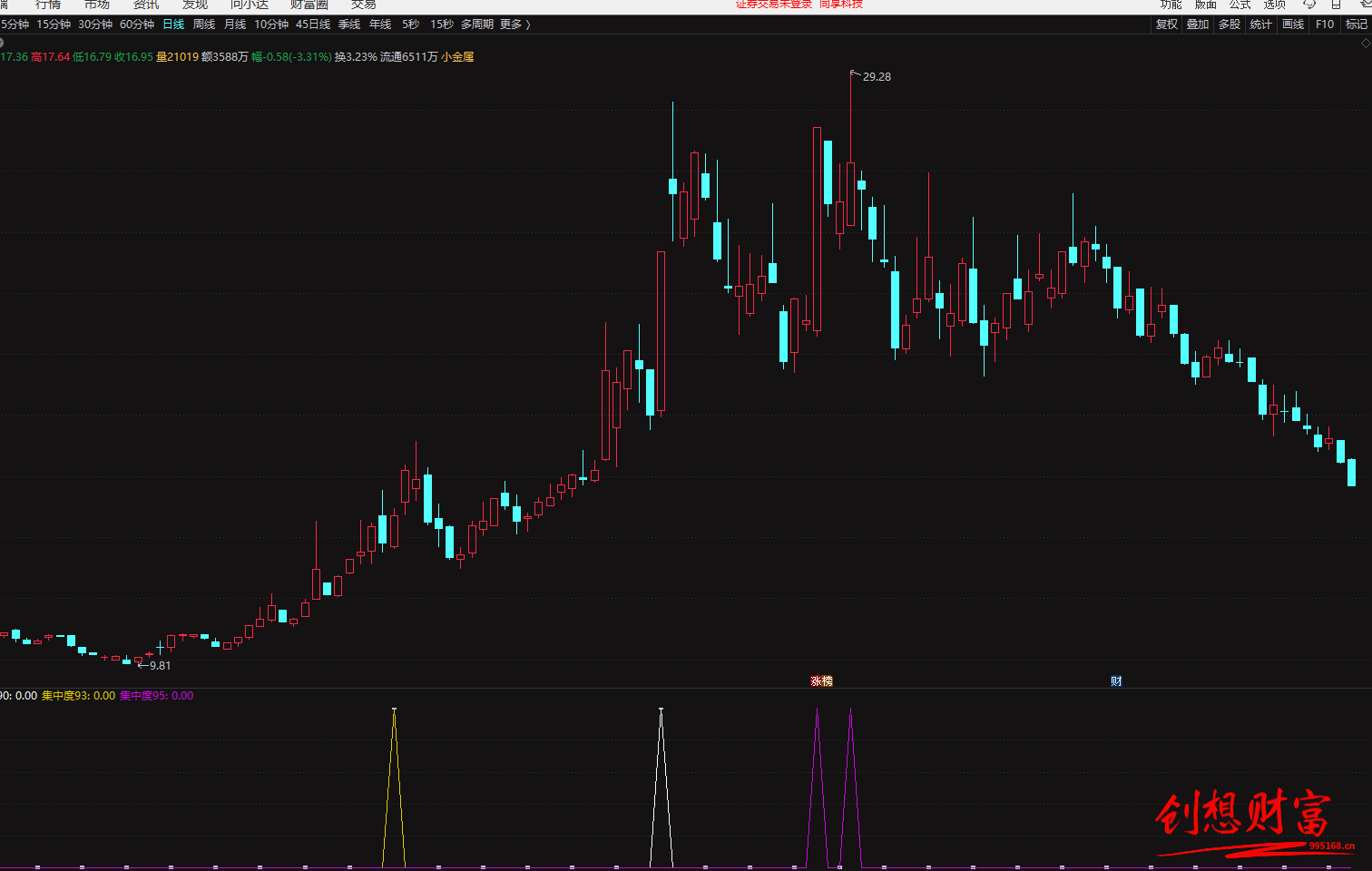1372x871 pixels.
Task: Open the 版面 menu
Action: pyautogui.click(x=1206, y=5)
